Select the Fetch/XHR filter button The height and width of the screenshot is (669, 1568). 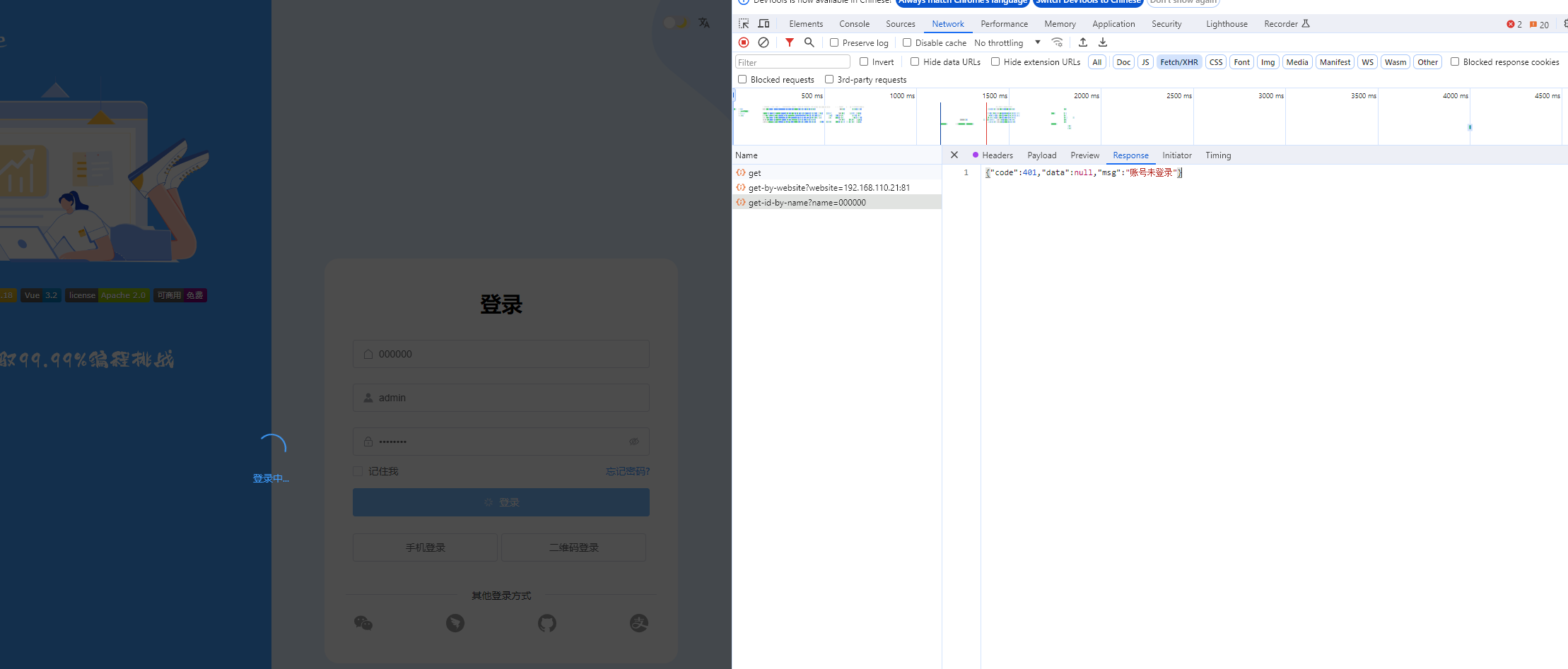1178,62
